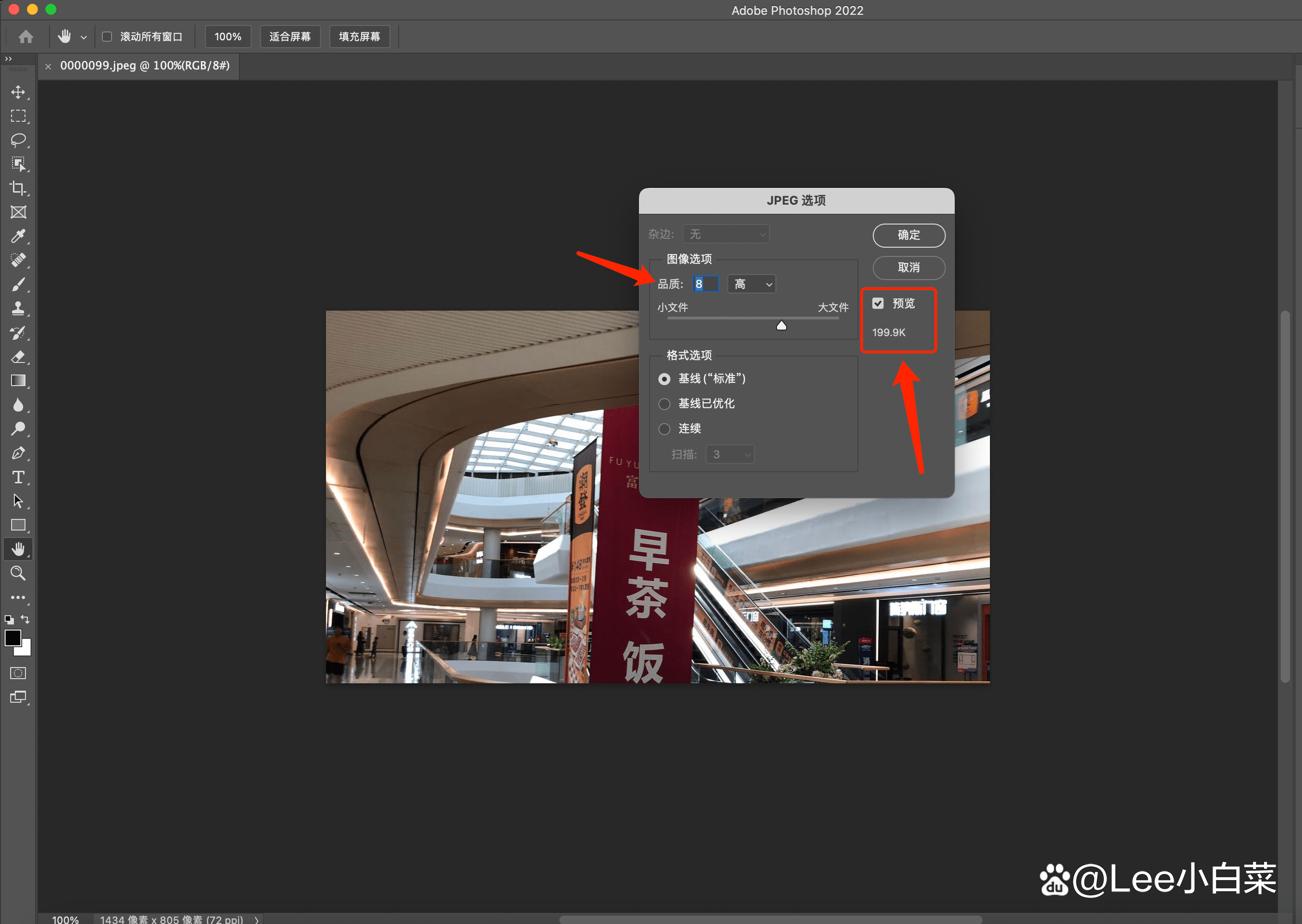Select the Clone Stamp tool
Screen dimensions: 1302x924
18,308
